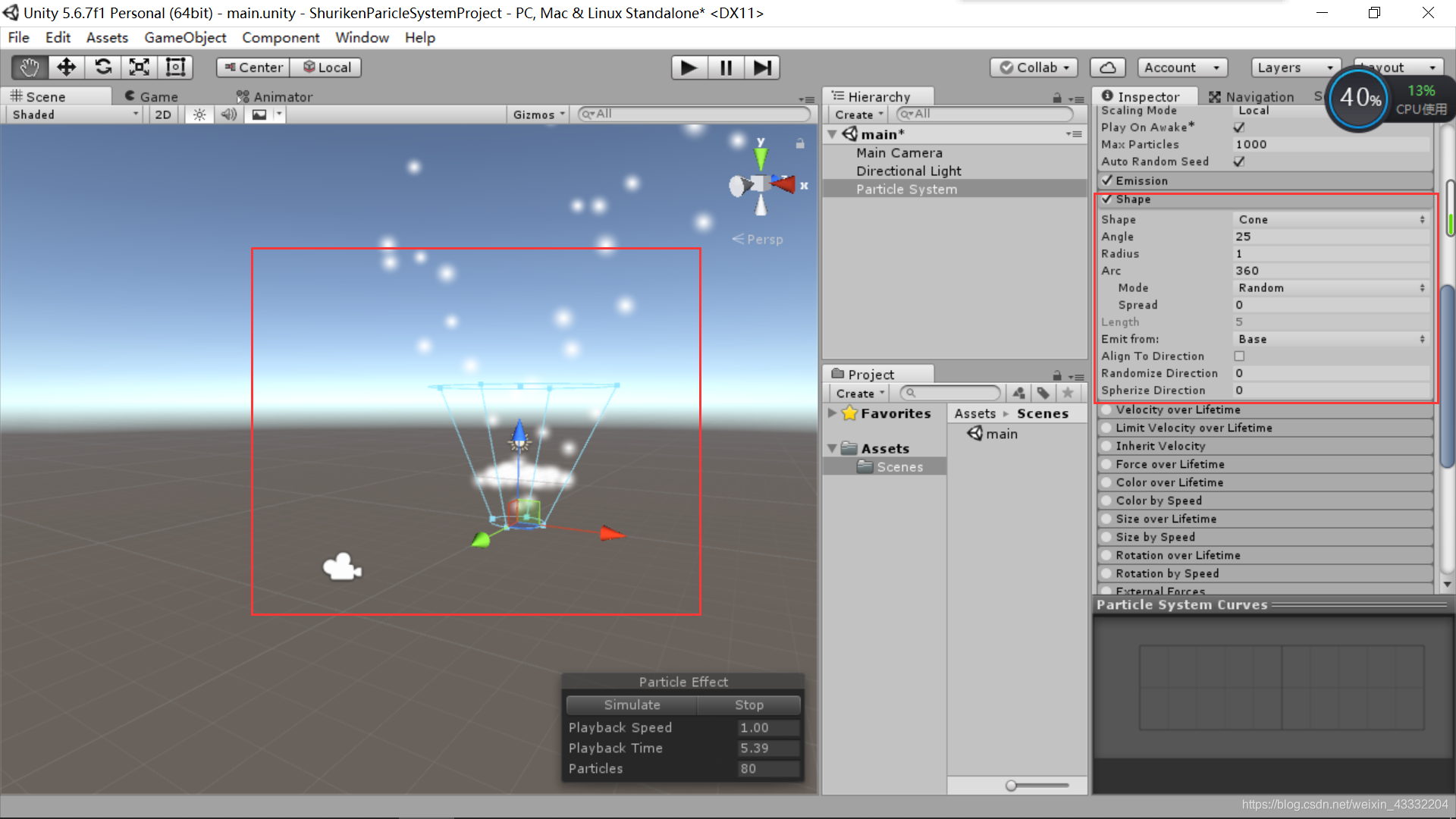Toggle scene audio speaker icon

click(x=229, y=115)
